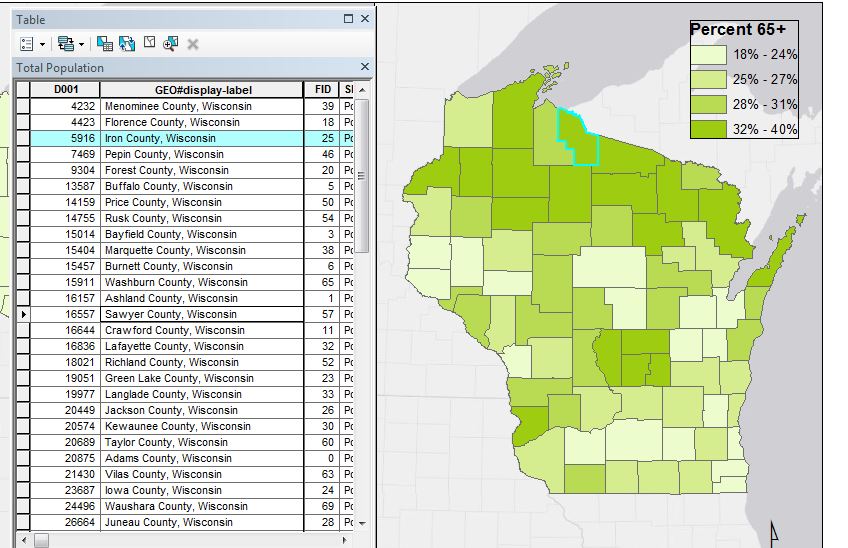This screenshot has height=548, width=848.
Task: Click Vilas County, Wisconsin cell
Action: pos(202,474)
